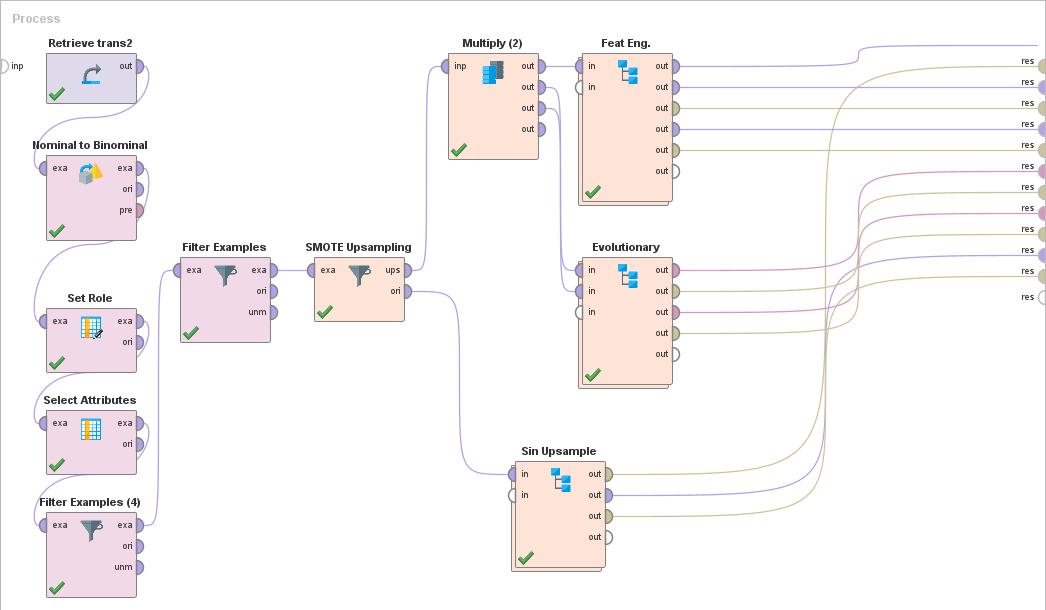
Task: Click the 'ups' output port on SMOTE Upsampling
Action: (409, 270)
